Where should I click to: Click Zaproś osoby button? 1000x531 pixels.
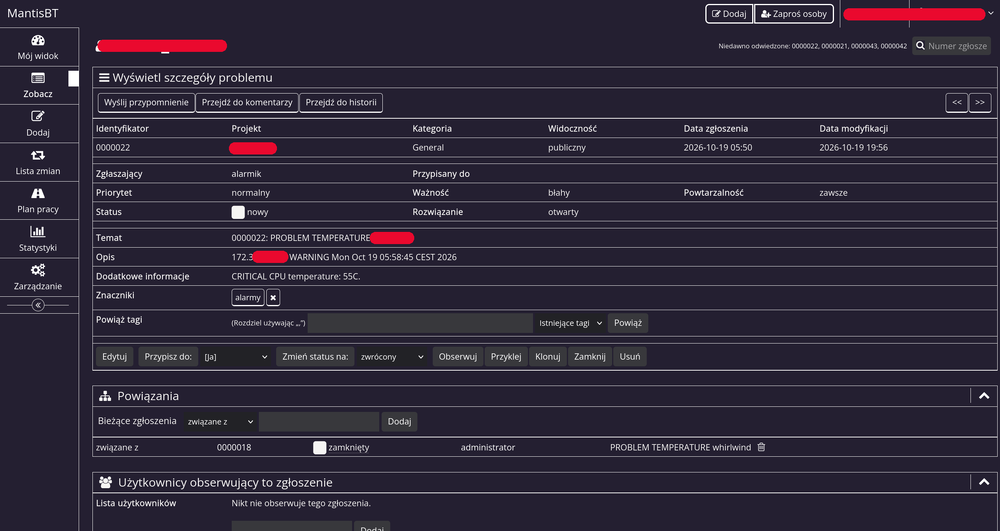pos(793,14)
